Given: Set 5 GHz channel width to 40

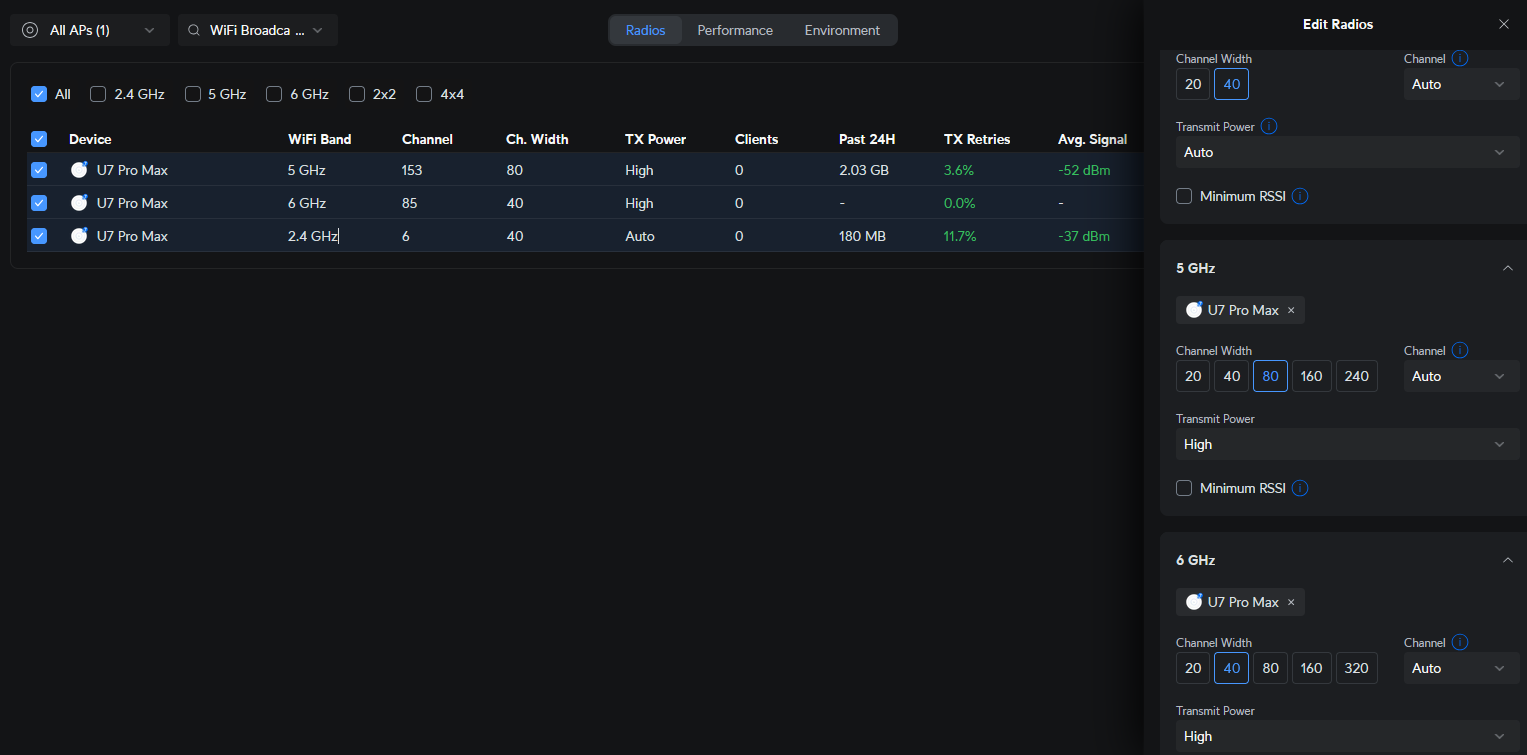Looking at the screenshot, I should 1232,376.
